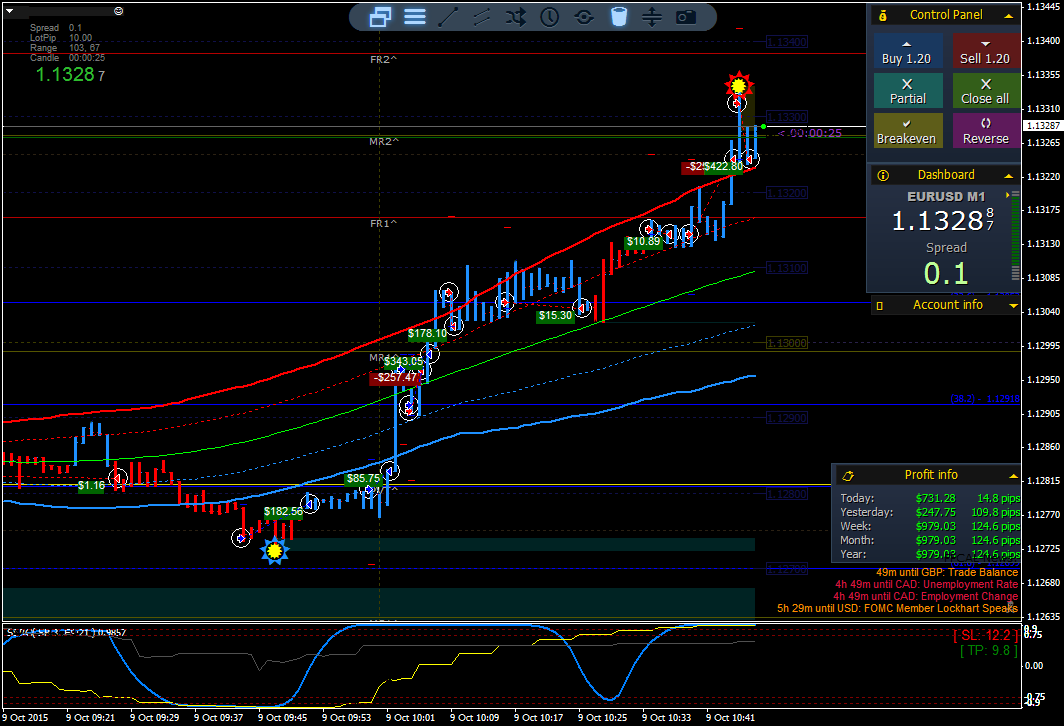Click the 1.13000 price level label
Image resolution: width=1064 pixels, height=726 pixels.
(786, 343)
